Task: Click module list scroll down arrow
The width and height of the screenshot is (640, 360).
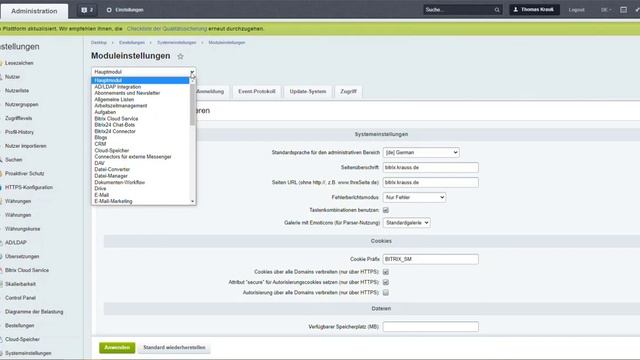Action: [x=193, y=201]
